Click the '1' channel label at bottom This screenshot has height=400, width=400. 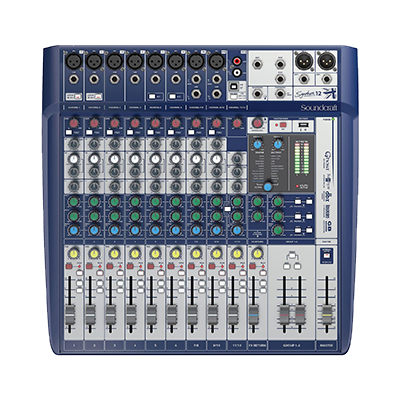pos(74,345)
